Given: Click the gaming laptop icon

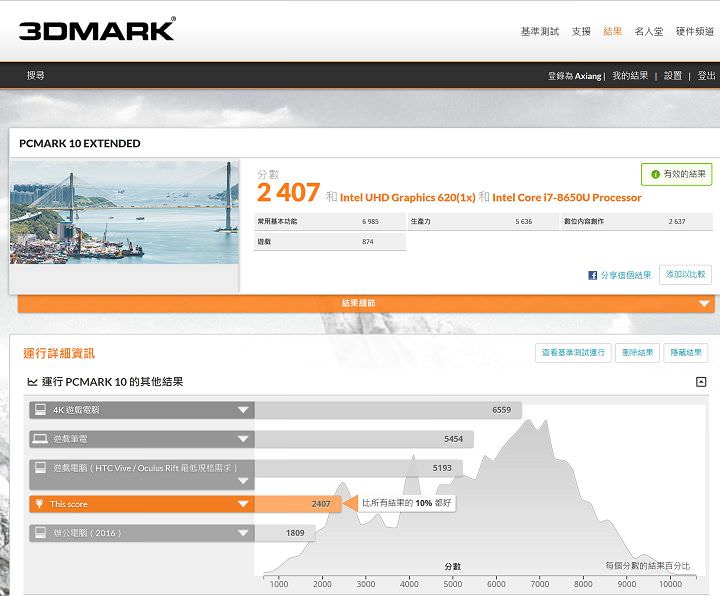Looking at the screenshot, I should click(40, 439).
